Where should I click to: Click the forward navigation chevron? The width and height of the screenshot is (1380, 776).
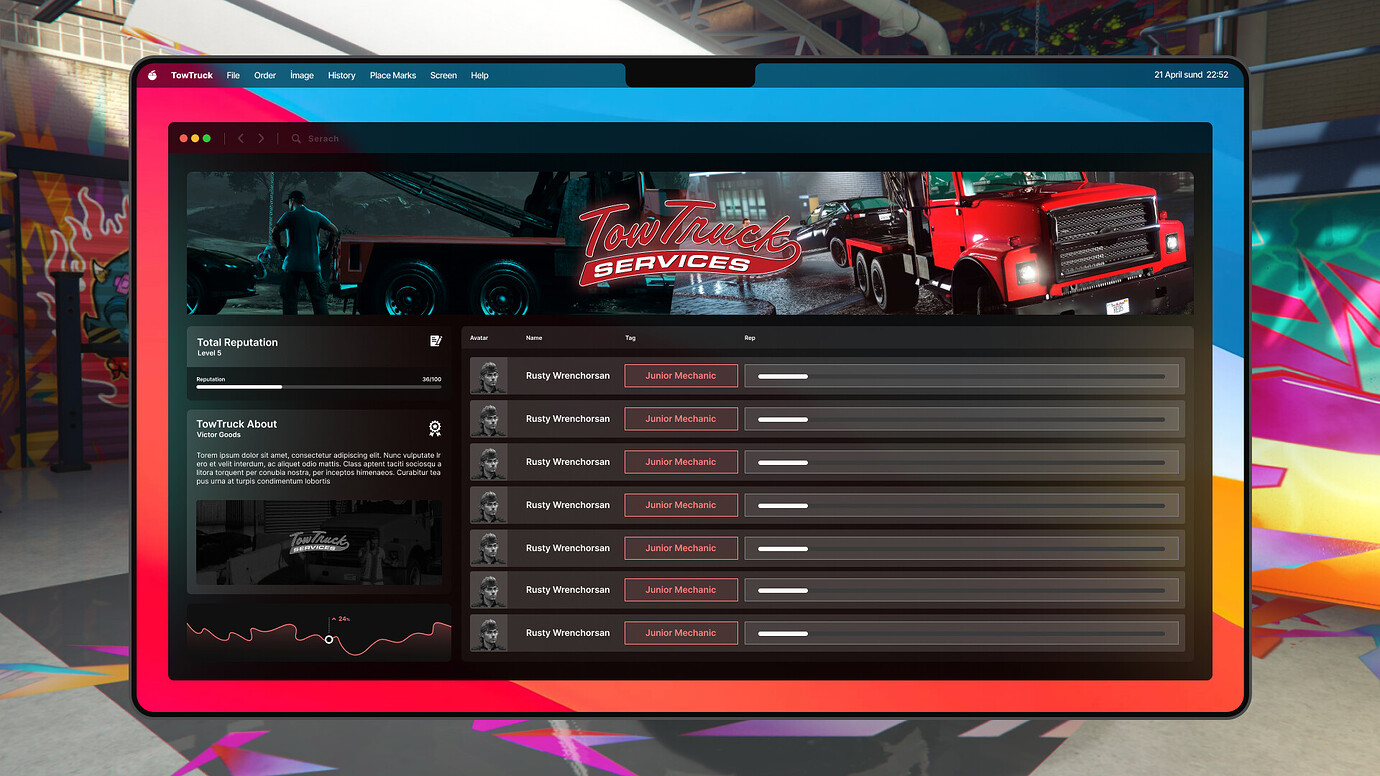click(260, 138)
